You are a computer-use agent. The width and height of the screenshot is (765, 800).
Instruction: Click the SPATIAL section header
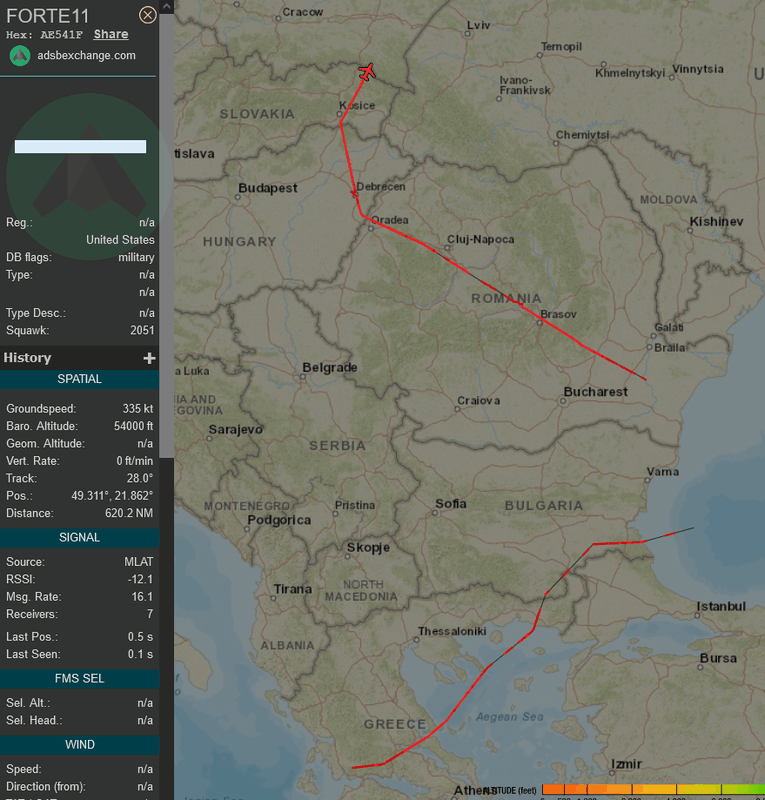(80, 379)
